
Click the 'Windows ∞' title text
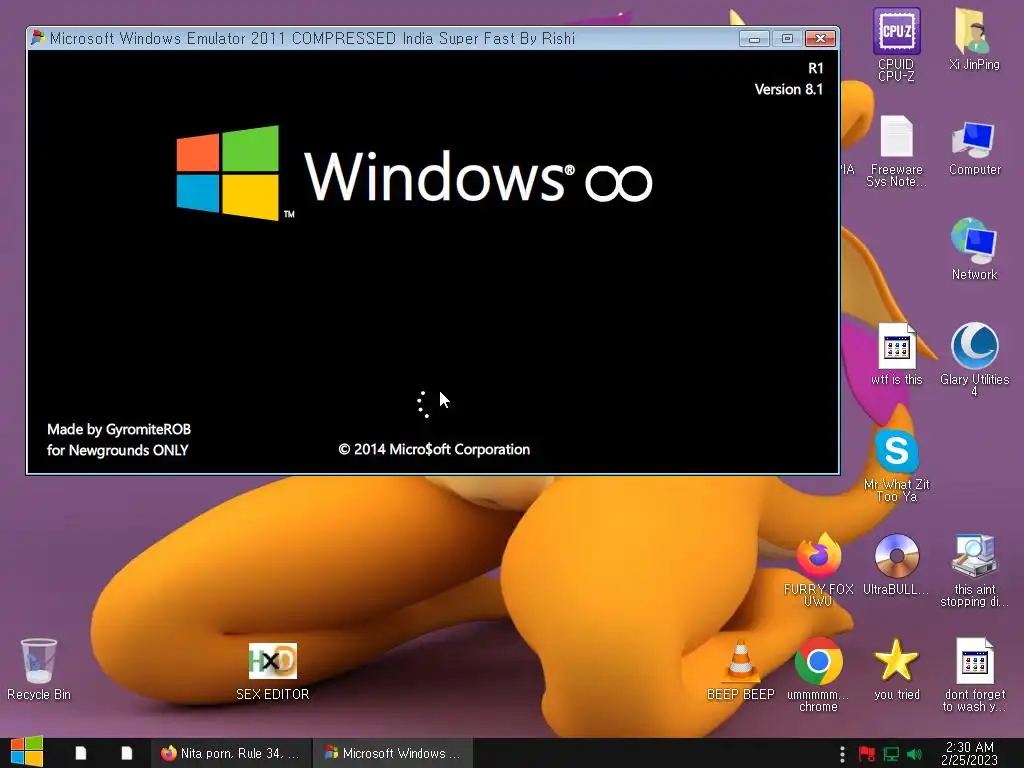[x=478, y=176]
